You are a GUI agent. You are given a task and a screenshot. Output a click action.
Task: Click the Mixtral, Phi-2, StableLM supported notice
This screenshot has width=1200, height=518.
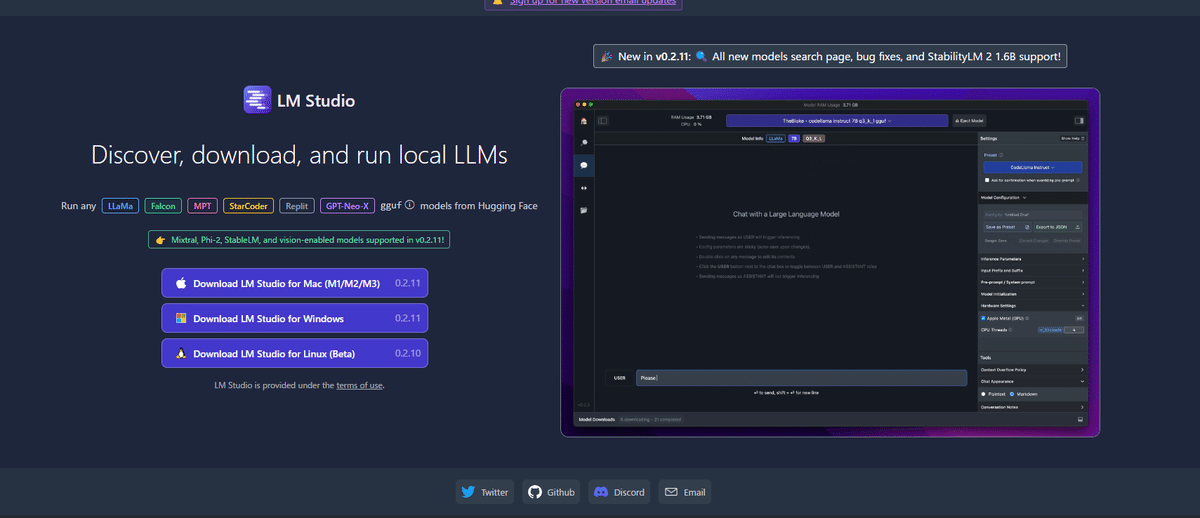click(x=299, y=240)
